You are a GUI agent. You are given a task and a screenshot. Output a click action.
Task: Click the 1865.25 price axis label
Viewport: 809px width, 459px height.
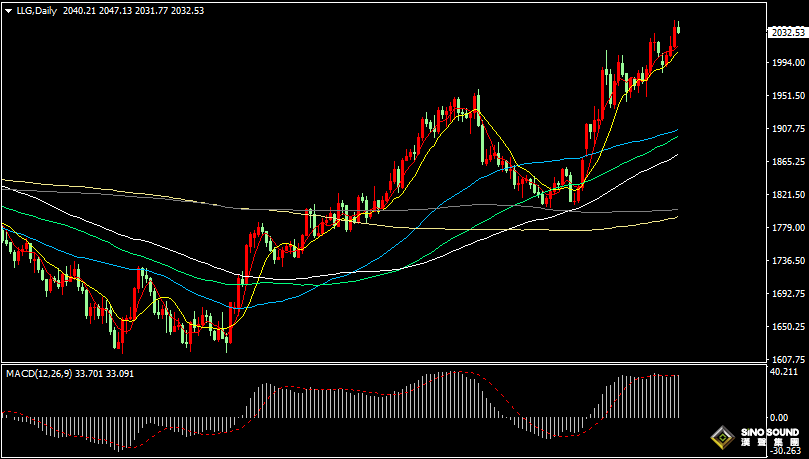coord(788,162)
